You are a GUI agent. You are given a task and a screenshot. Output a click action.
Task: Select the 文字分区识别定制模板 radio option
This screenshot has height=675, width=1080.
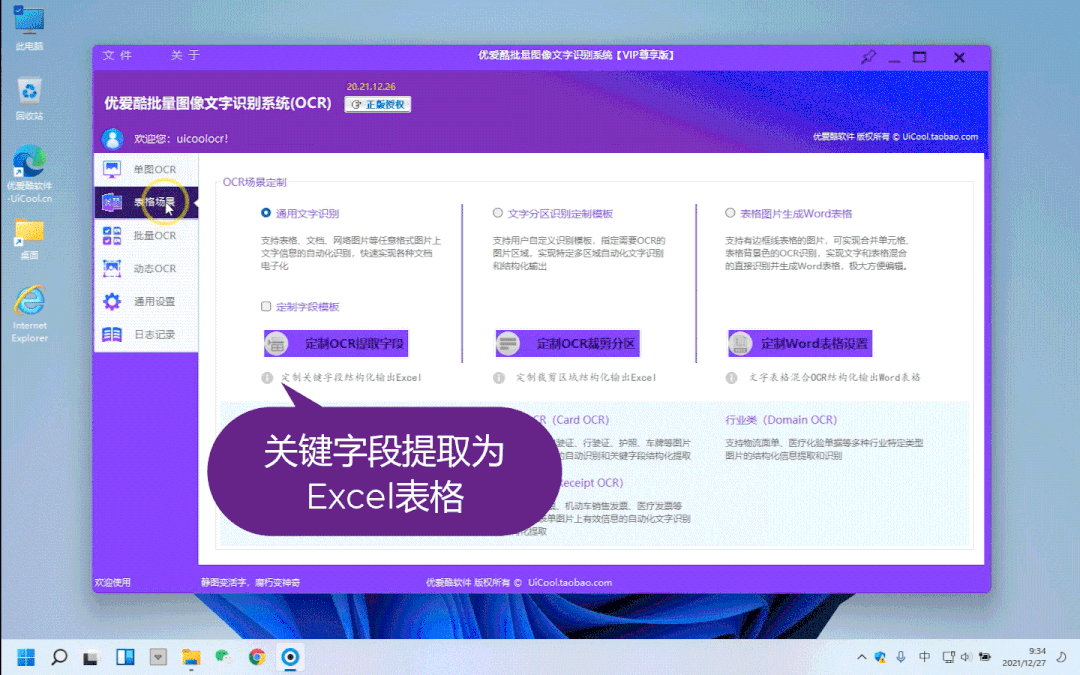498,214
